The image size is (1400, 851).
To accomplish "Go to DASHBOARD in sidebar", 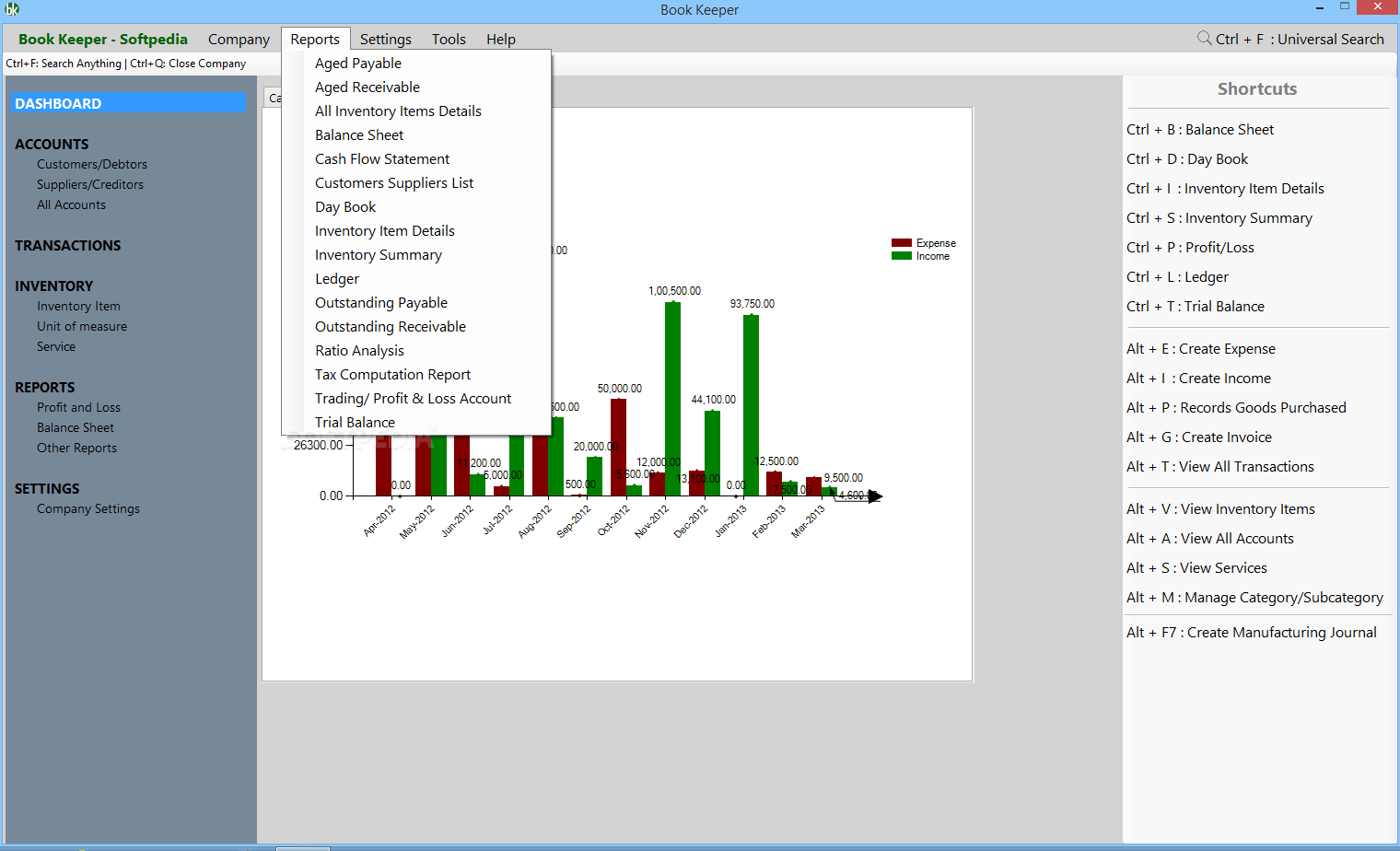I will pyautogui.click(x=129, y=102).
